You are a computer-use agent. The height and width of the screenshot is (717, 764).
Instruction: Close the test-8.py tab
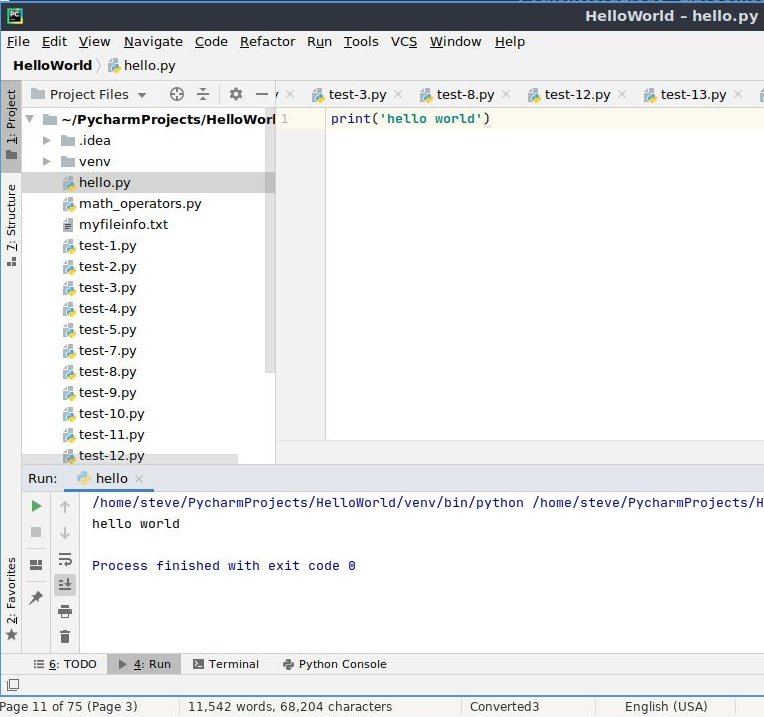click(x=506, y=94)
